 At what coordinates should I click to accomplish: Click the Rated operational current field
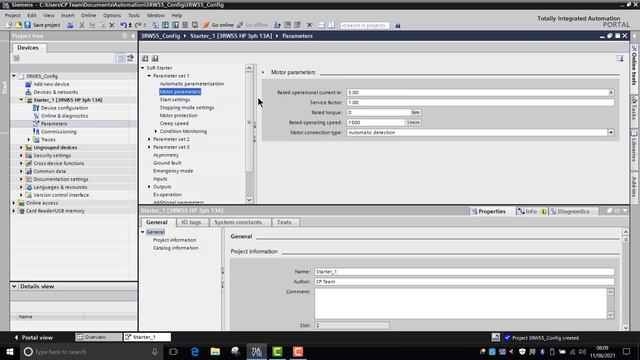click(477, 93)
